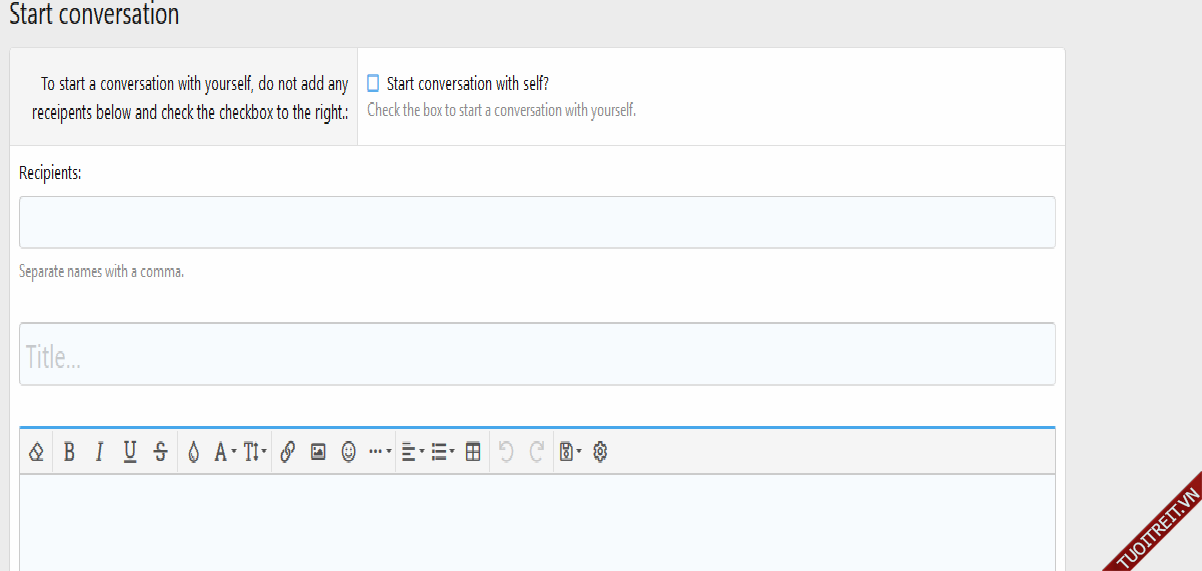
Task: Open the font size dropdown
Action: tap(255, 452)
